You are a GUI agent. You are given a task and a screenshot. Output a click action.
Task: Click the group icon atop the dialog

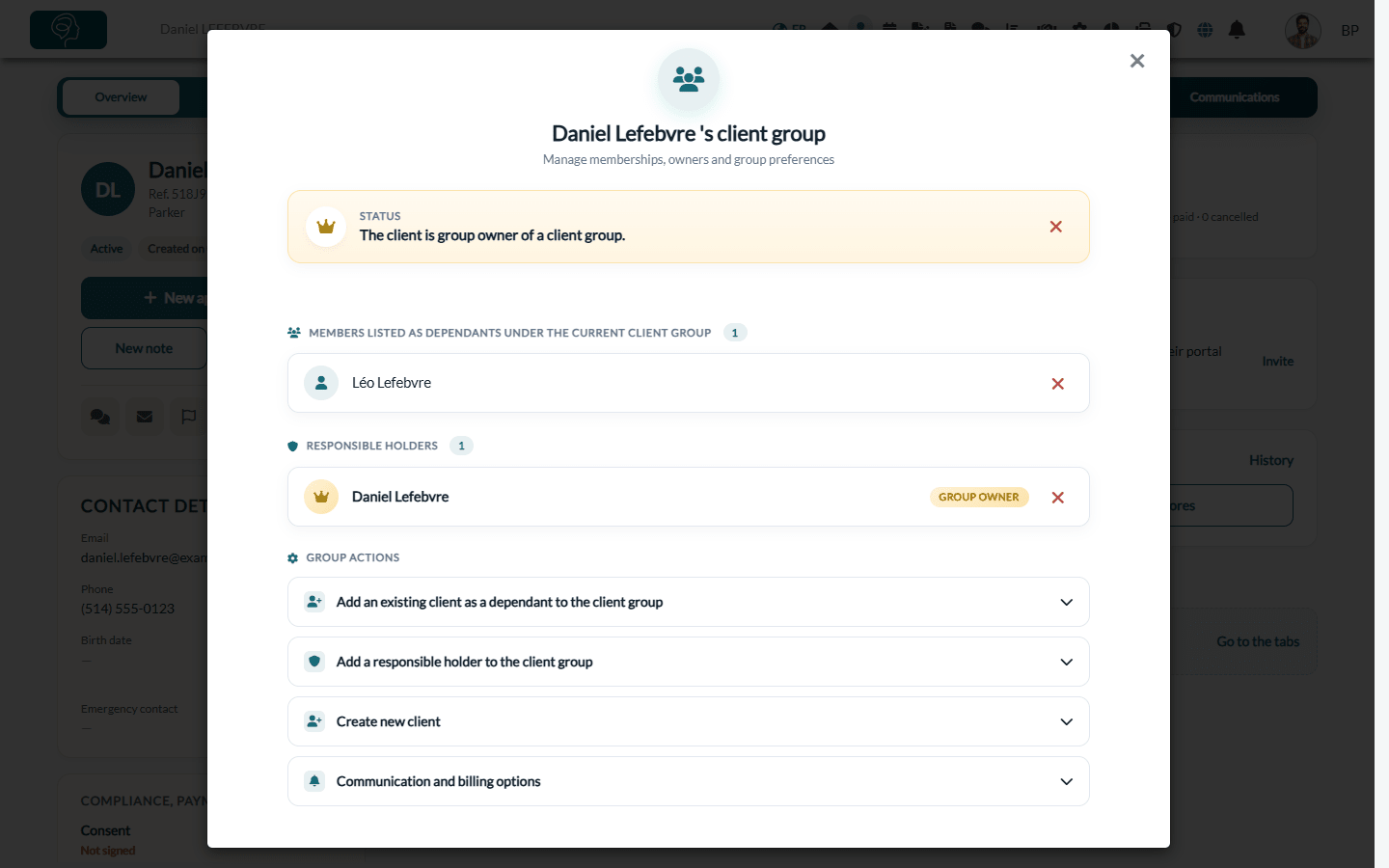pos(689,79)
